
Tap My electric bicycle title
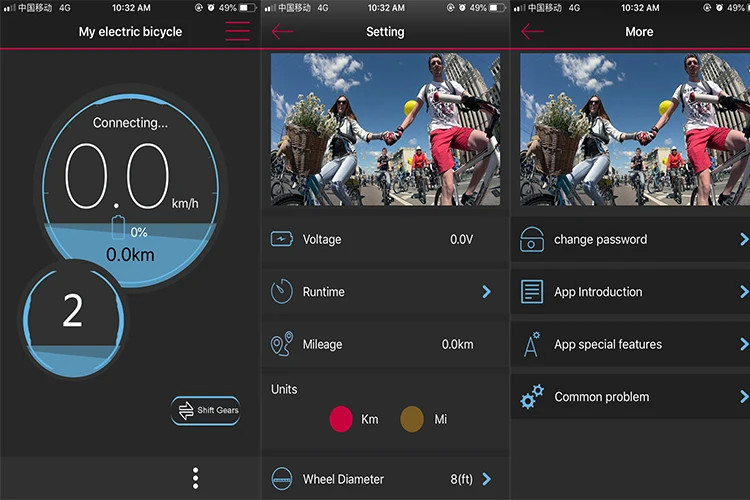point(130,32)
